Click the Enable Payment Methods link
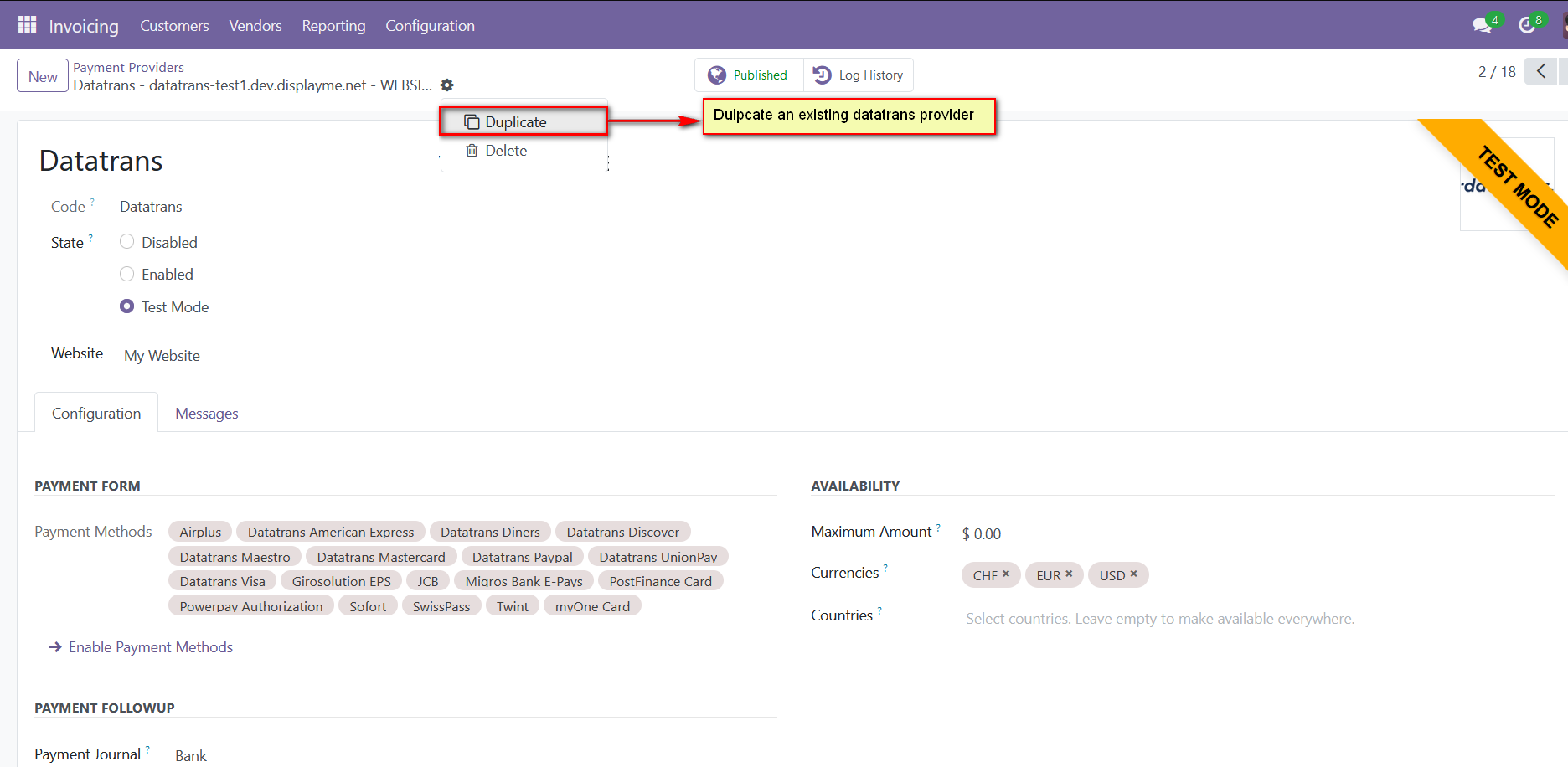Viewport: 1568px width, 767px height. click(x=151, y=646)
